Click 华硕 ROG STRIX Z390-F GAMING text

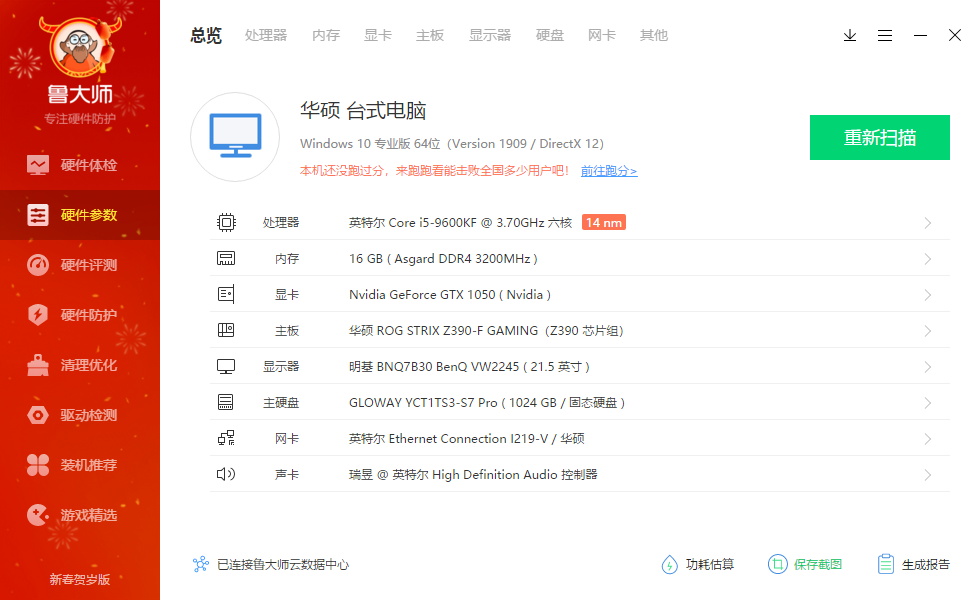[486, 331]
